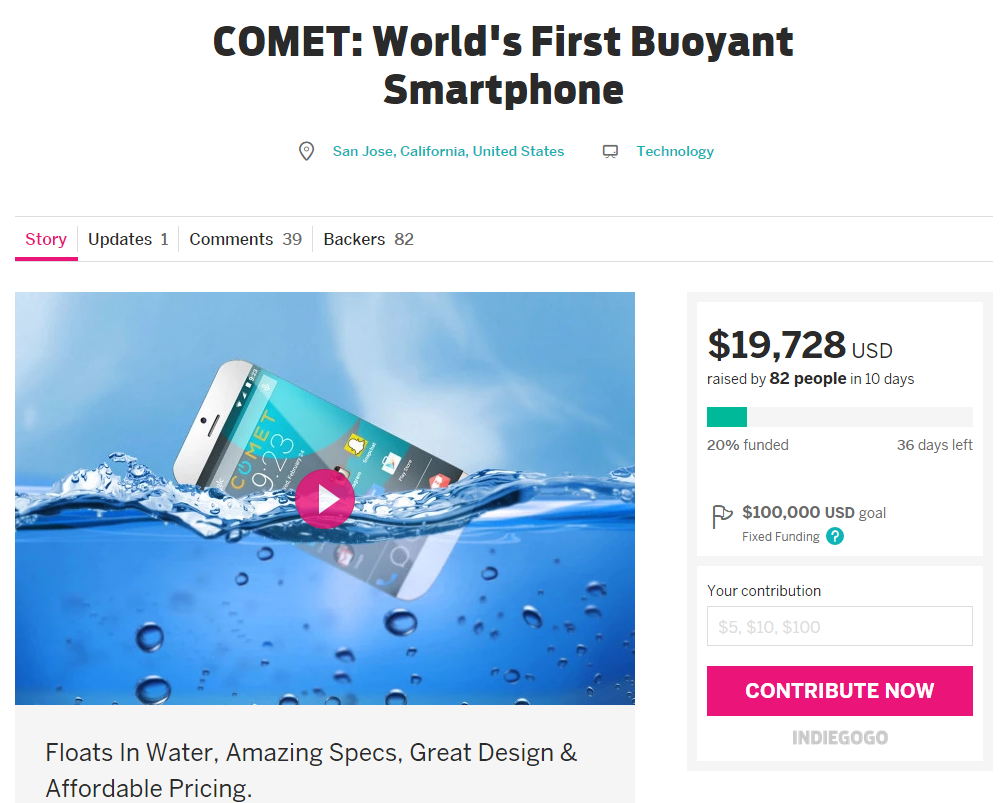Click the location pin icon
The image size is (1006, 803).
(307, 152)
